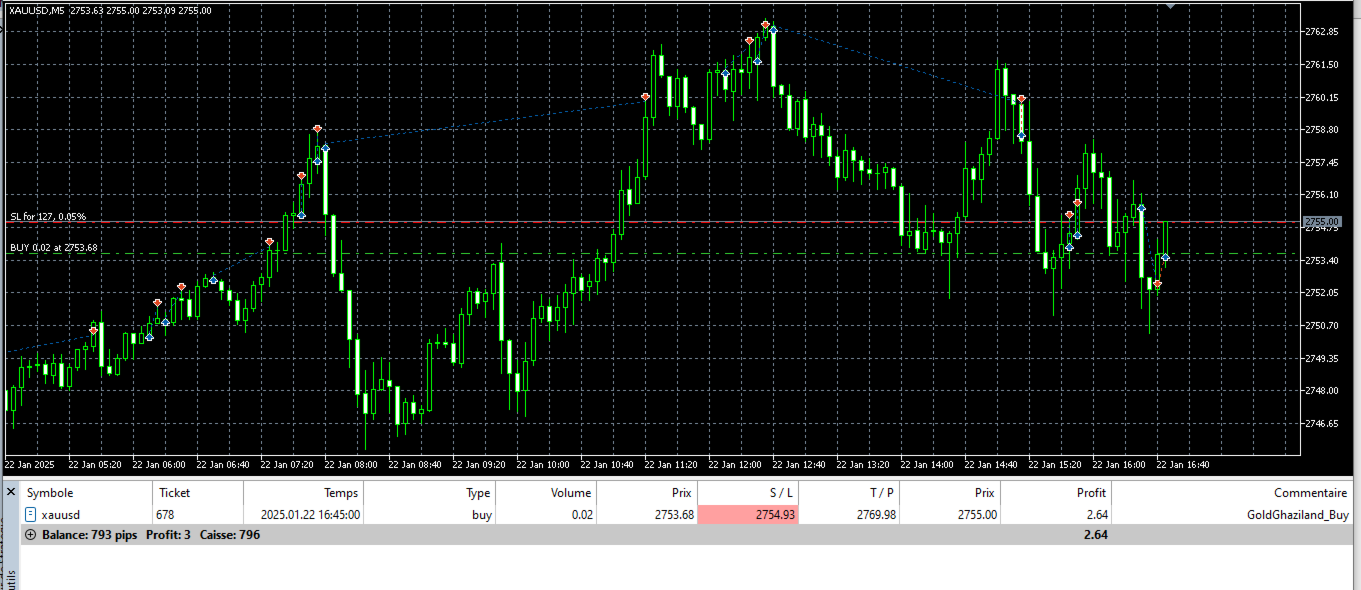Click ticket number 678
The image size is (1361, 590).
165,515
